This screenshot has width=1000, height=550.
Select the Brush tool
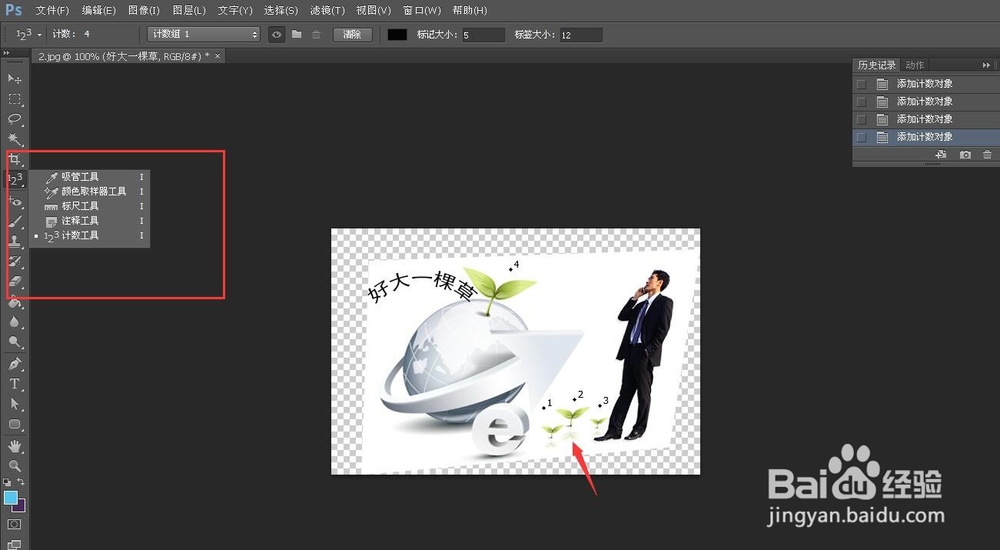pos(14,221)
